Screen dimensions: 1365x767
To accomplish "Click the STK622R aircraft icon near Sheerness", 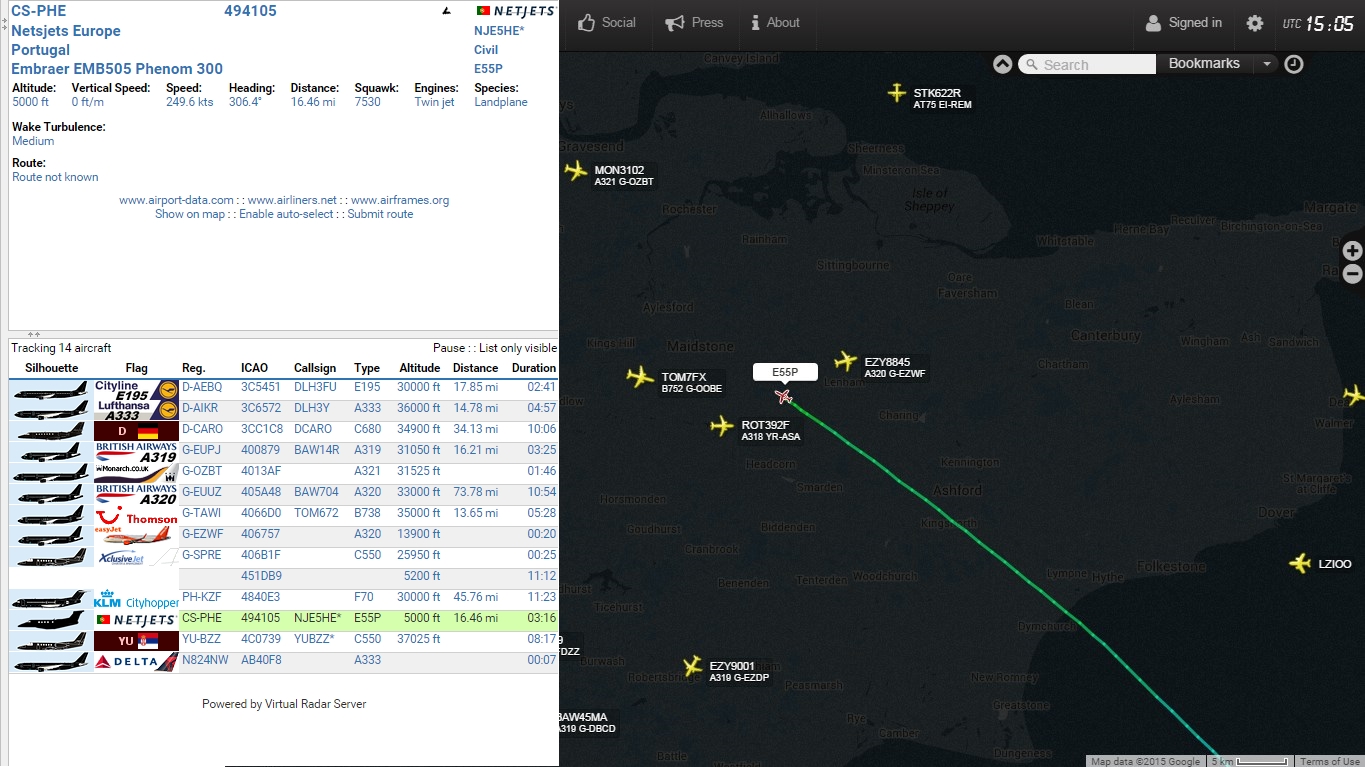I will (x=897, y=94).
